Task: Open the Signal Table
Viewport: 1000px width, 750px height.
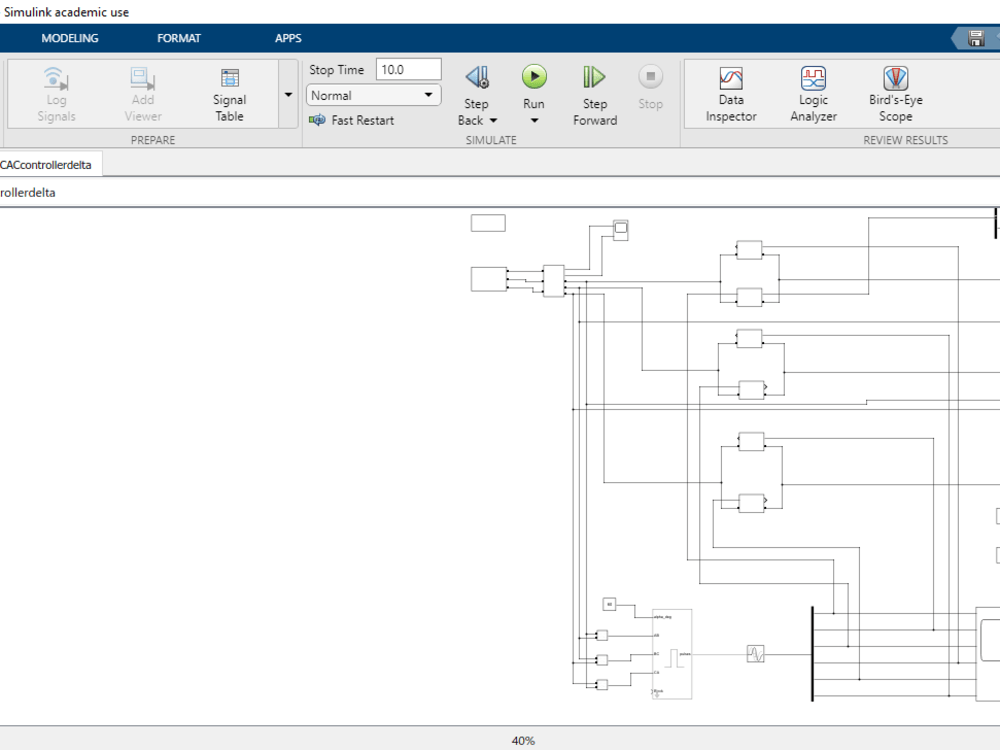Action: [229, 95]
